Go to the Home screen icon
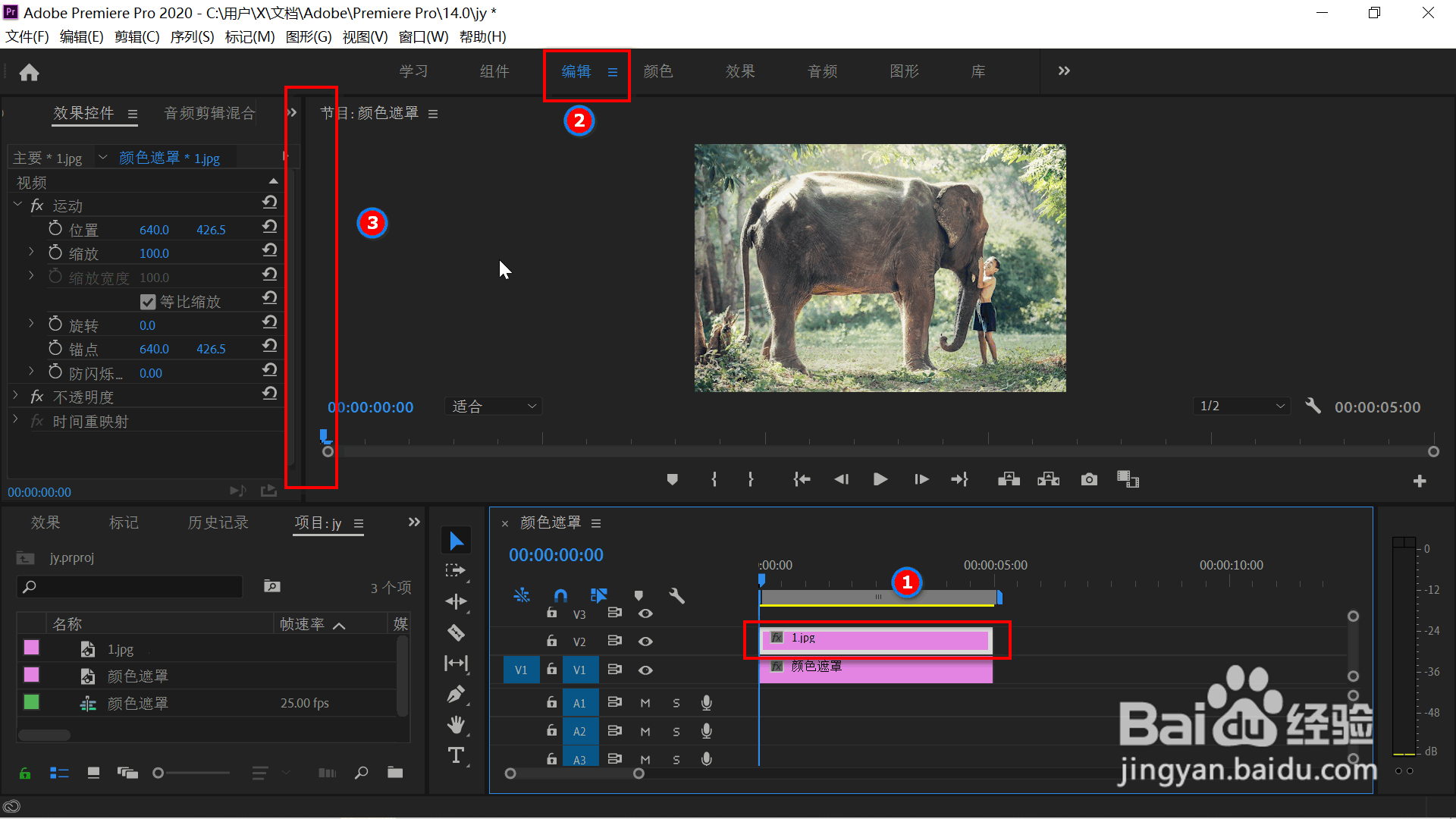This screenshot has height=819, width=1456. tap(29, 72)
